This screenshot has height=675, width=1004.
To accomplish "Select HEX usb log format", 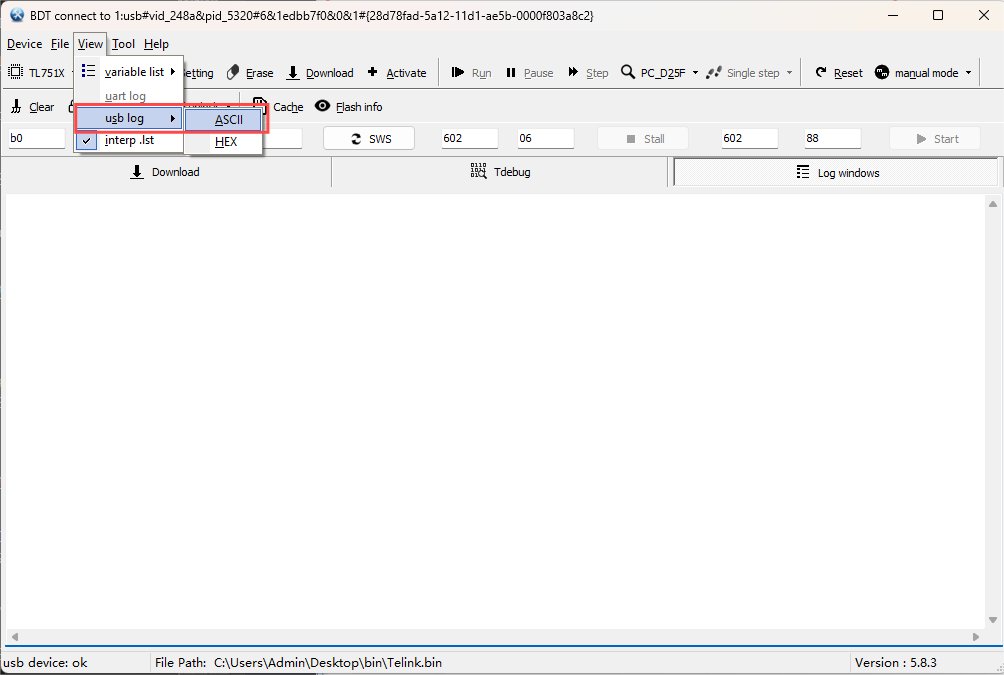I will [x=223, y=142].
